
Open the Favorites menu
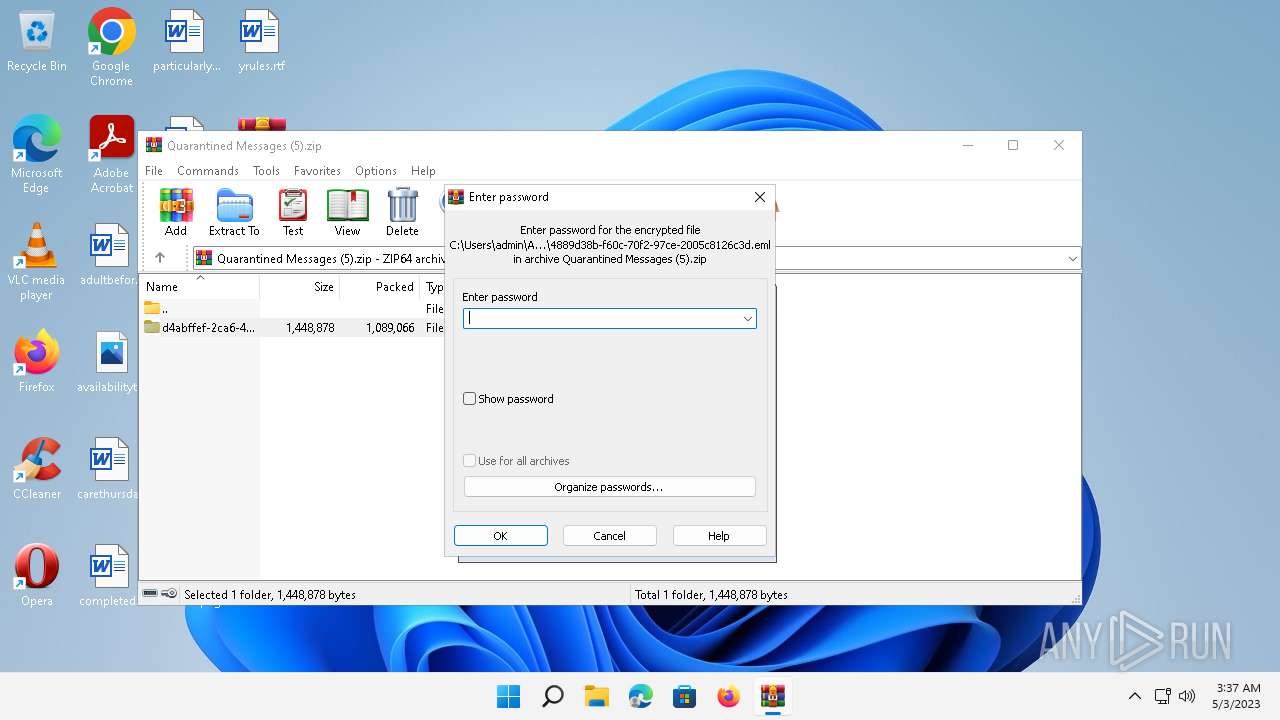pos(317,171)
